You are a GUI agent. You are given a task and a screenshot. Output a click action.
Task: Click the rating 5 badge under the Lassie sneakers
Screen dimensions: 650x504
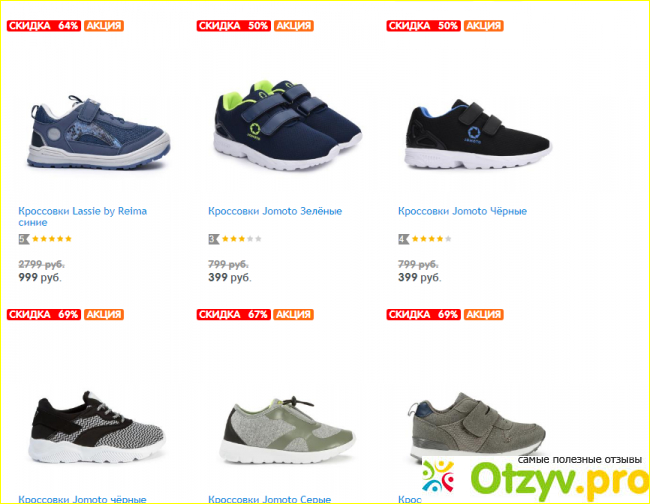click(x=24, y=239)
